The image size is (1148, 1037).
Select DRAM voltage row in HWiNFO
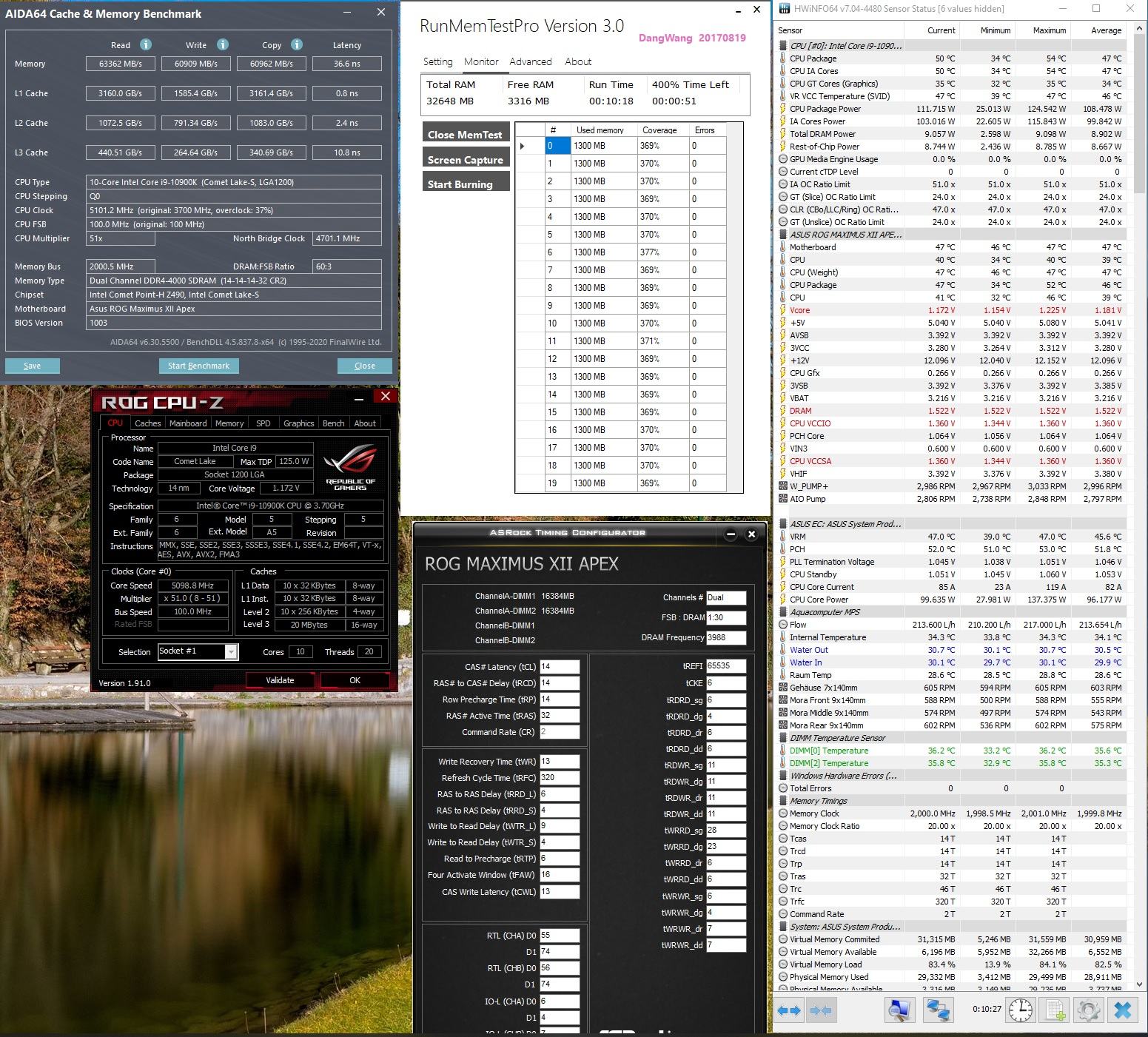click(x=951, y=411)
